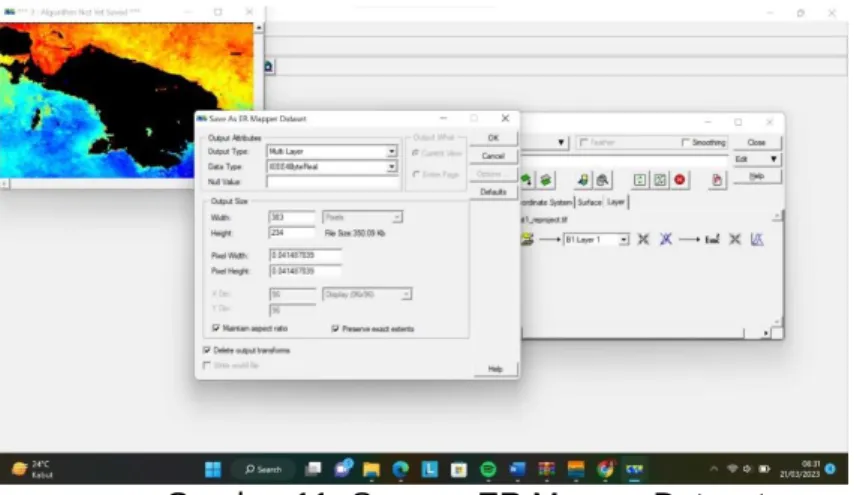854x495 pixels.
Task: Click the Null Value input field
Action: pyautogui.click(x=333, y=182)
